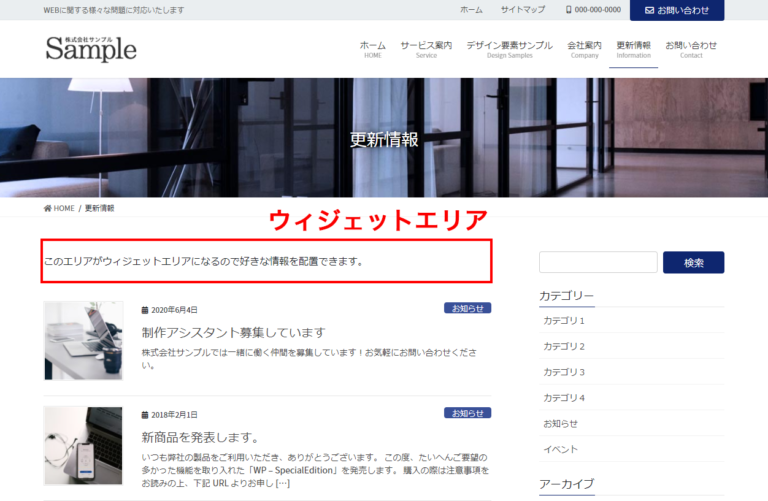Select カテゴリ 1 in category list

563,321
